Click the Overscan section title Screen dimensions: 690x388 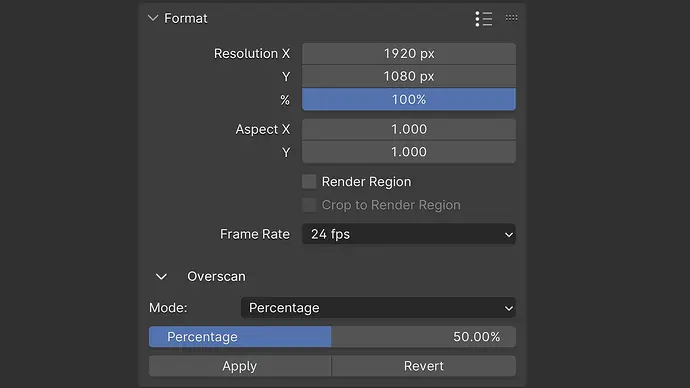[x=217, y=276]
